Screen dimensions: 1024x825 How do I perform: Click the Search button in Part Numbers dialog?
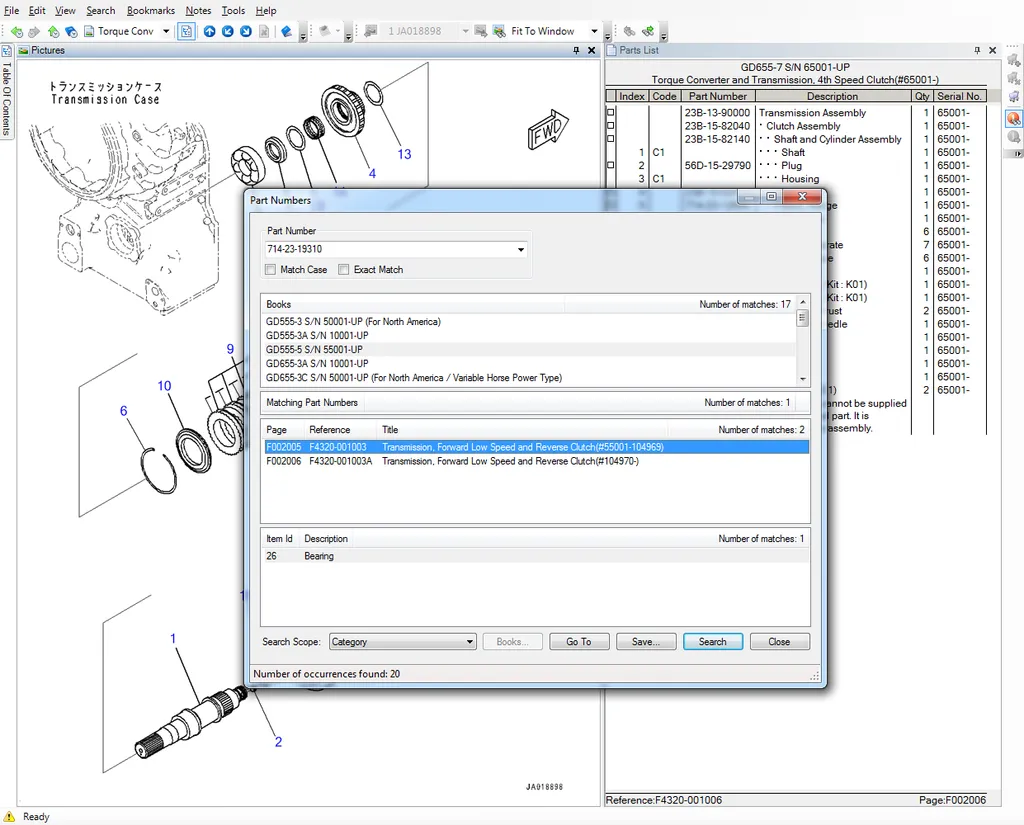pos(712,642)
